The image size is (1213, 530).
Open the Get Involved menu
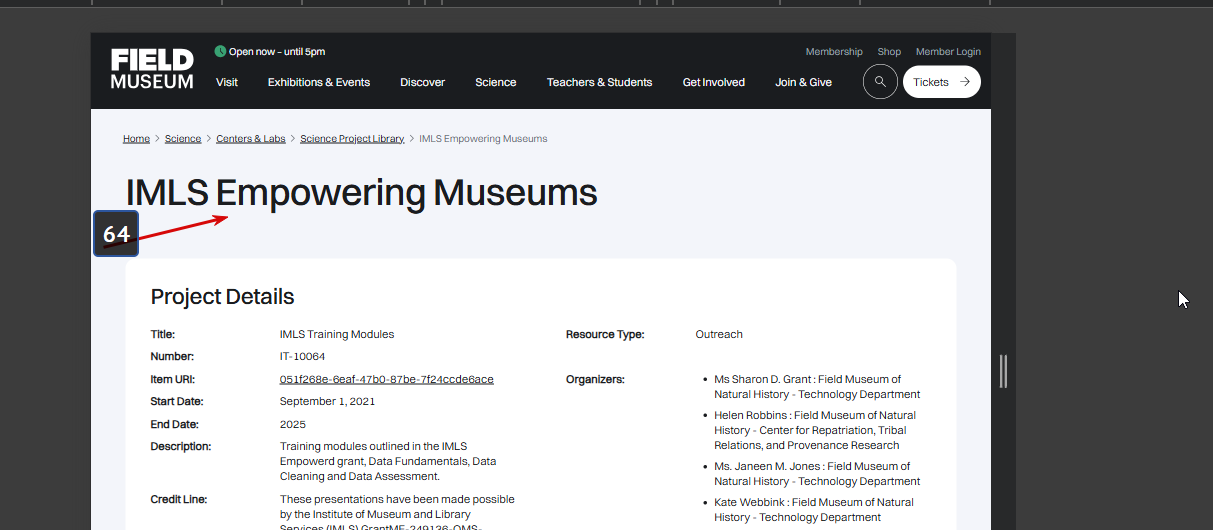click(x=714, y=82)
